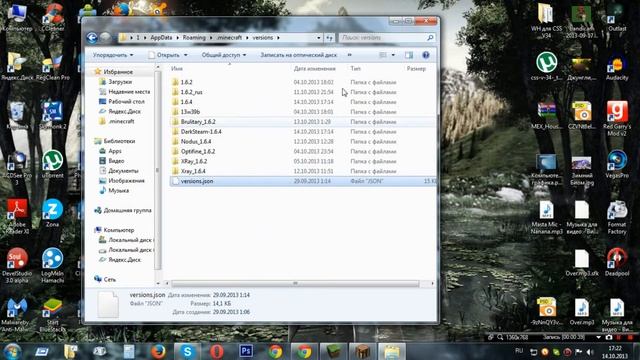Open Zona desktop shortcut

(52, 213)
